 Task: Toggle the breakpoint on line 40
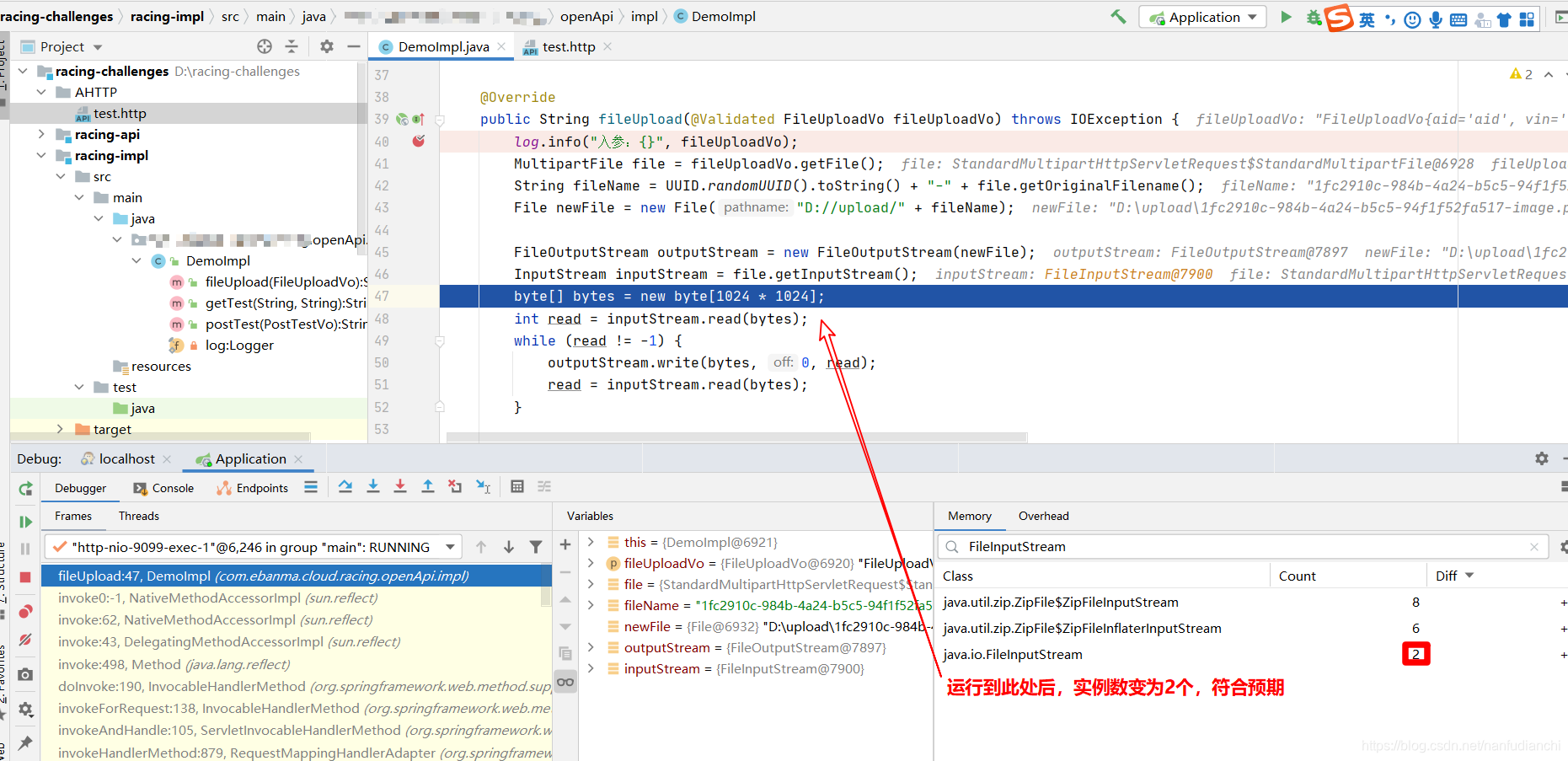417,142
